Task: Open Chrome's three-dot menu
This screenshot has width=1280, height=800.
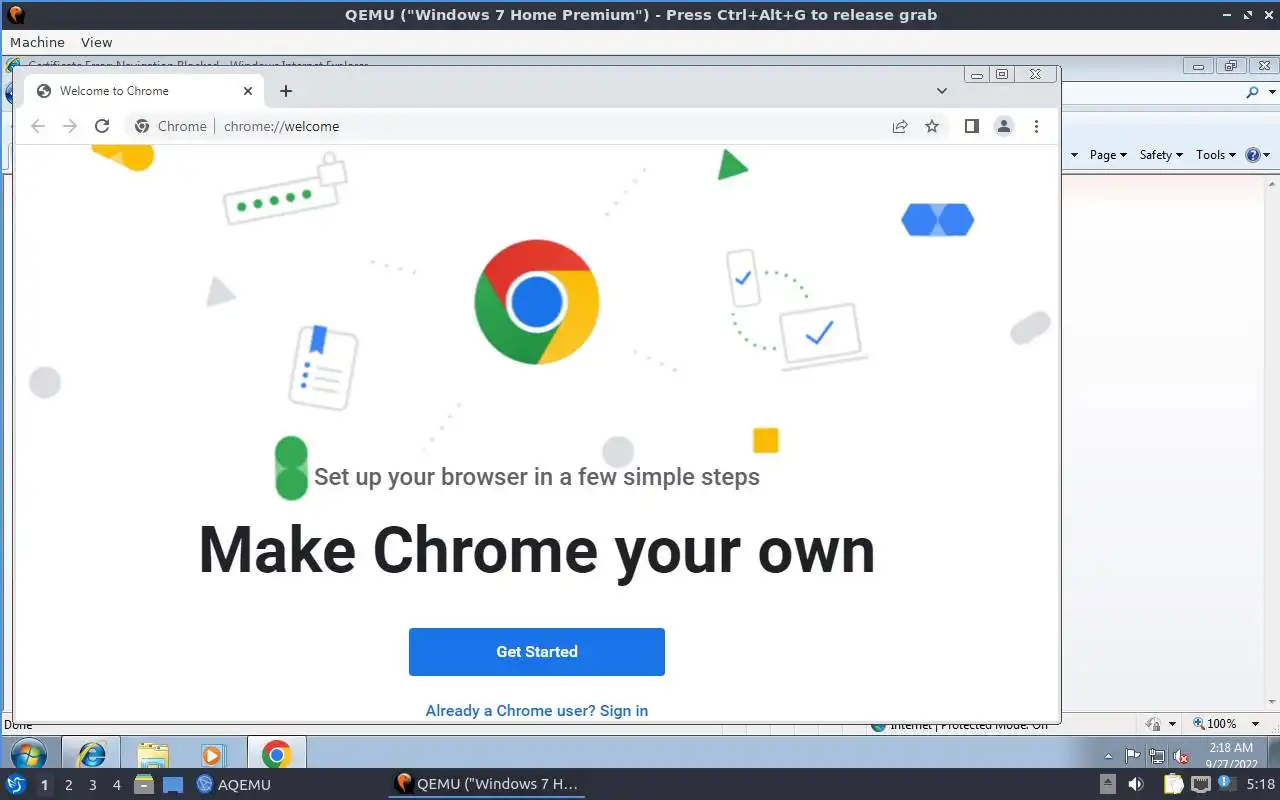Action: coord(1036,126)
